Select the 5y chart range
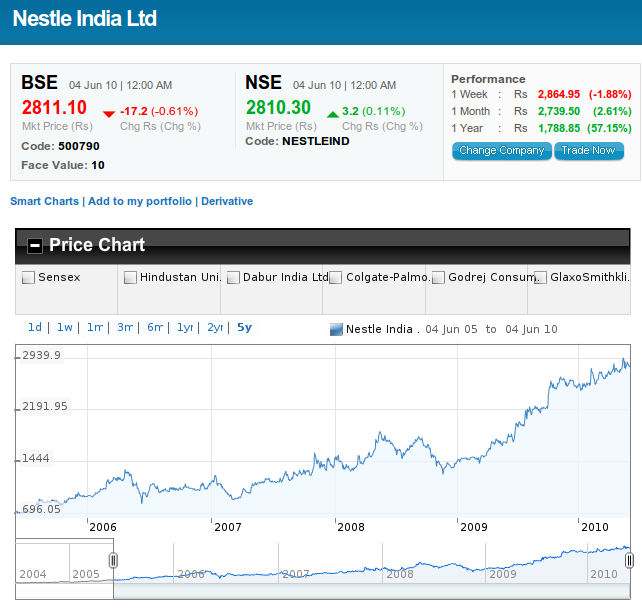 click(x=244, y=327)
